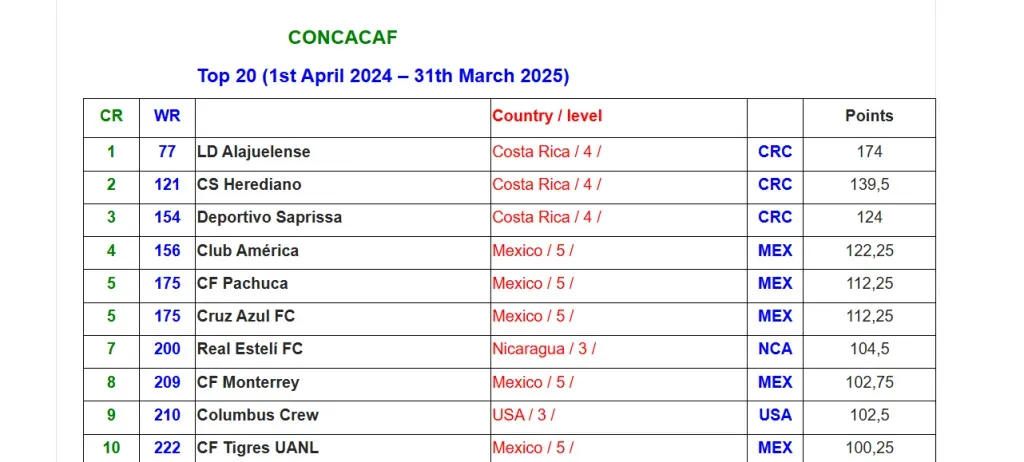Select the USA / 3 / country cell
1024x462 pixels.
point(524,415)
